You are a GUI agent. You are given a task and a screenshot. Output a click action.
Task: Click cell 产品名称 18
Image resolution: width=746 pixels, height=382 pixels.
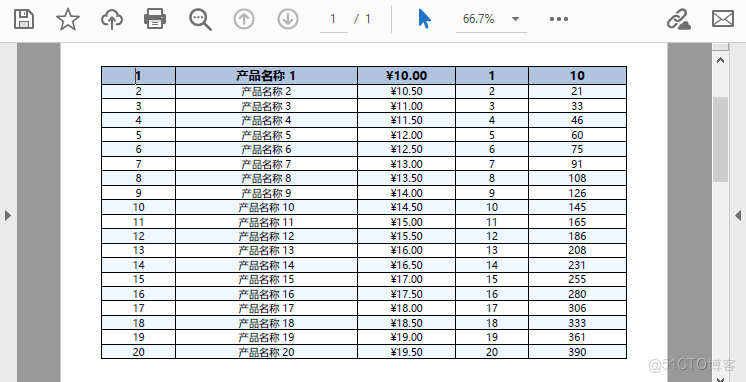tap(266, 323)
